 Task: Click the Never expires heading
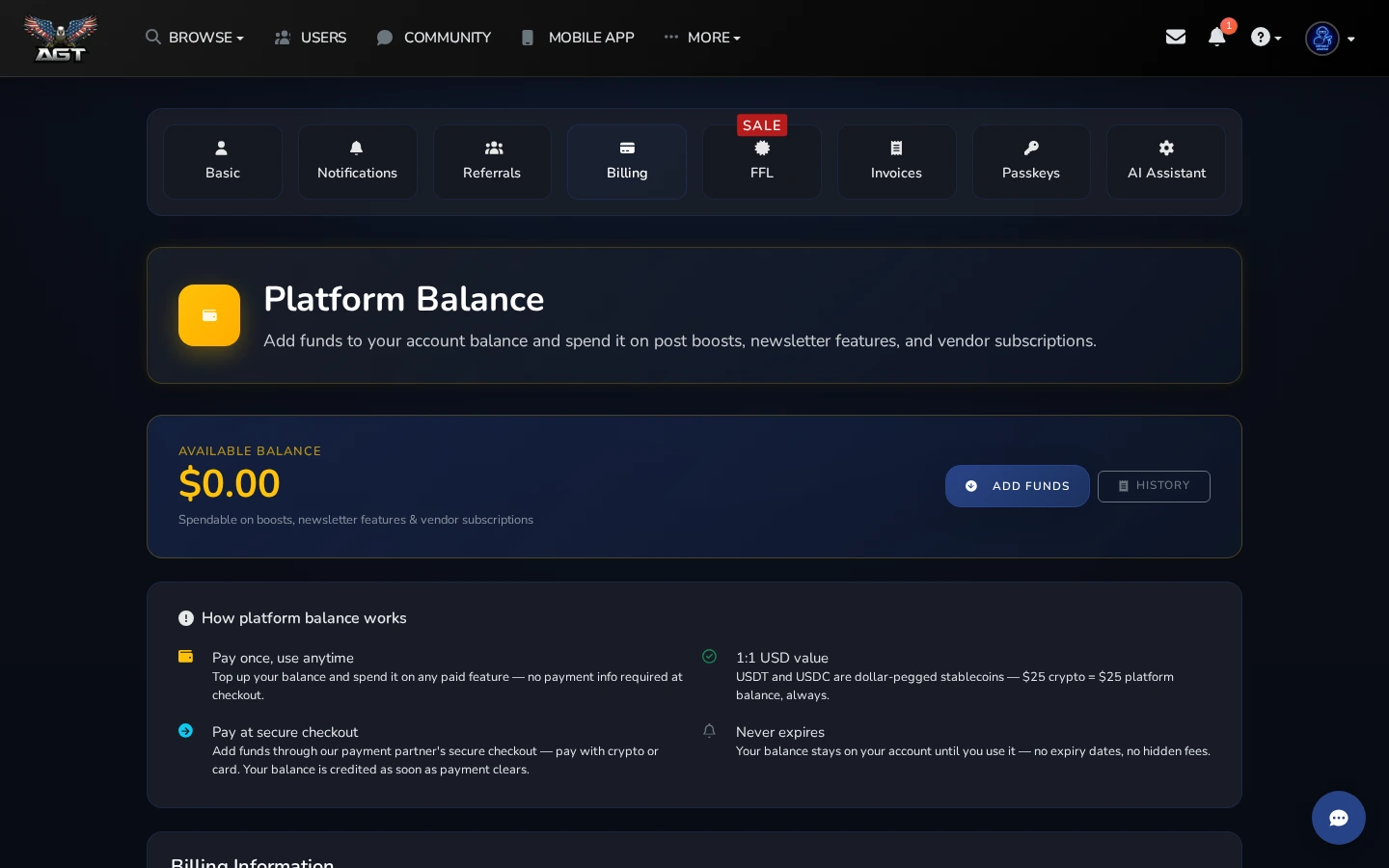click(x=780, y=732)
